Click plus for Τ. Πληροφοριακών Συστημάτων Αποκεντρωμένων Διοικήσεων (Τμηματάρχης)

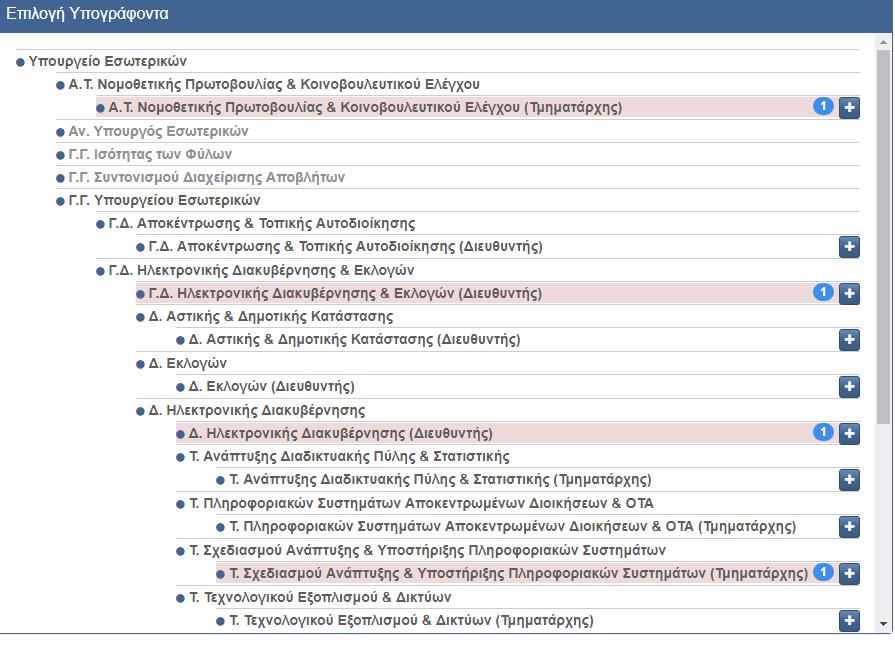(x=849, y=526)
